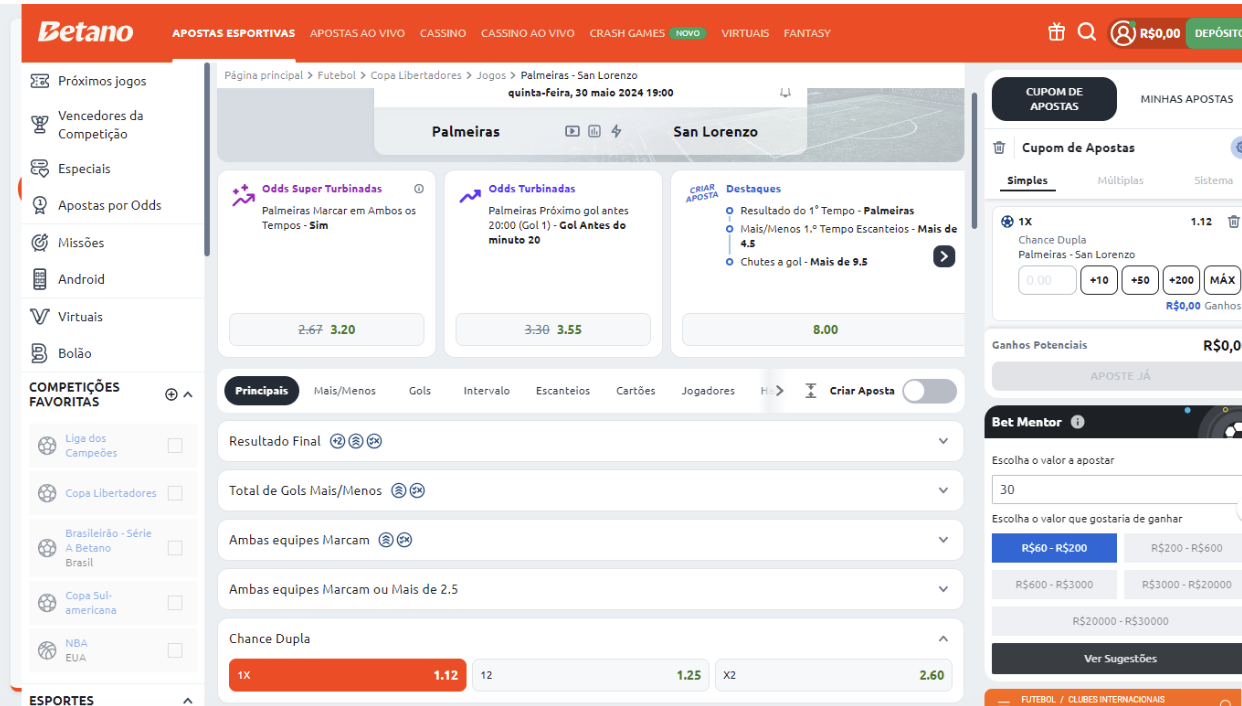Click the stake amount input field
The width and height of the screenshot is (1242, 706).
pyautogui.click(x=1047, y=280)
